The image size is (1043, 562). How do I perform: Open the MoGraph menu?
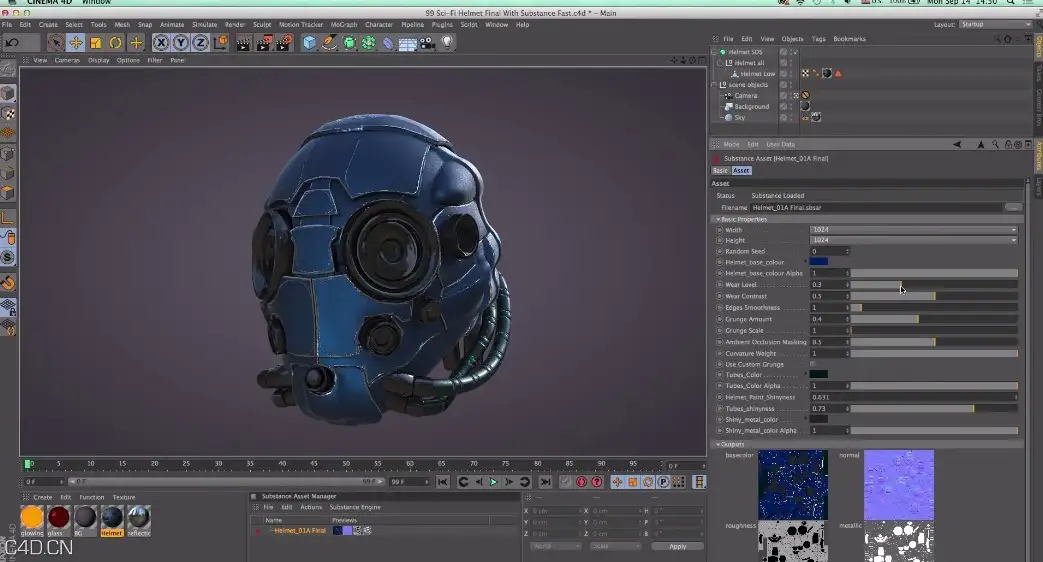tap(344, 25)
